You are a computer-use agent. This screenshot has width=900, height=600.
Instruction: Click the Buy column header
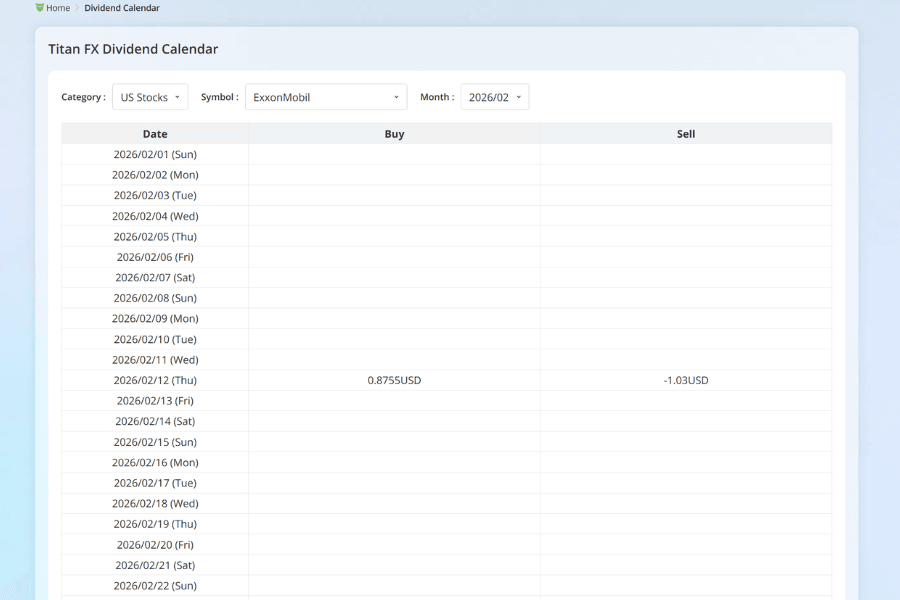394,134
